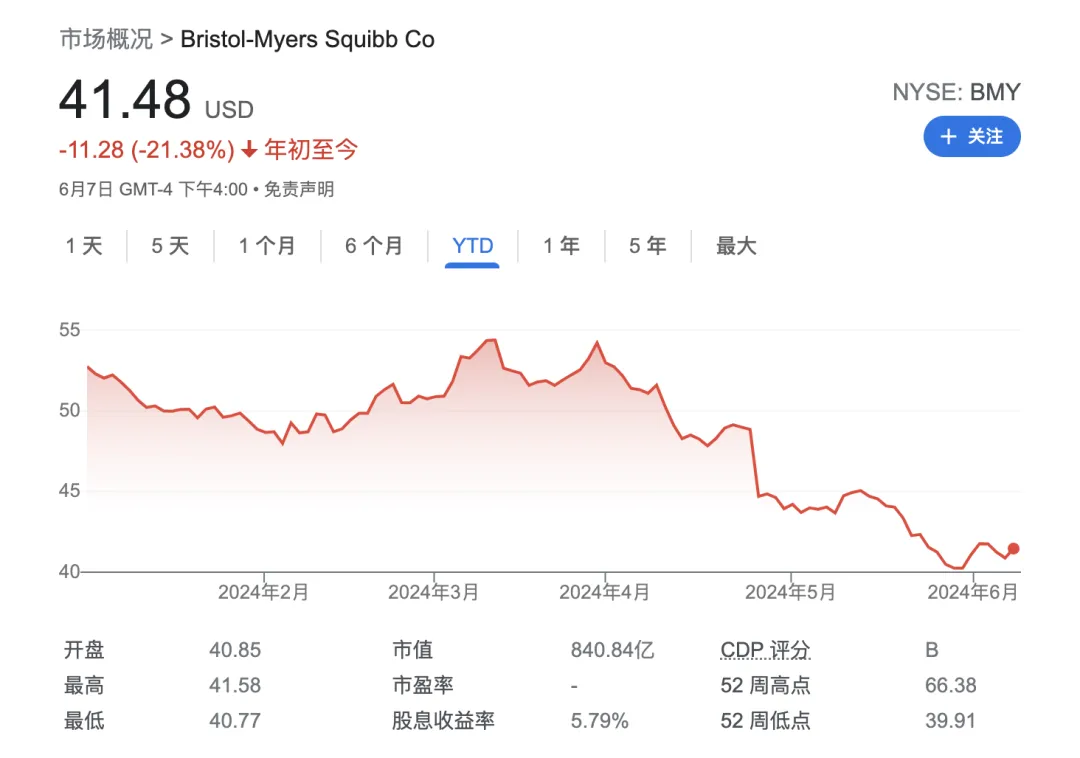Click the red end-point dot on chart
Screen dimensions: 1080x758
(x=1013, y=548)
